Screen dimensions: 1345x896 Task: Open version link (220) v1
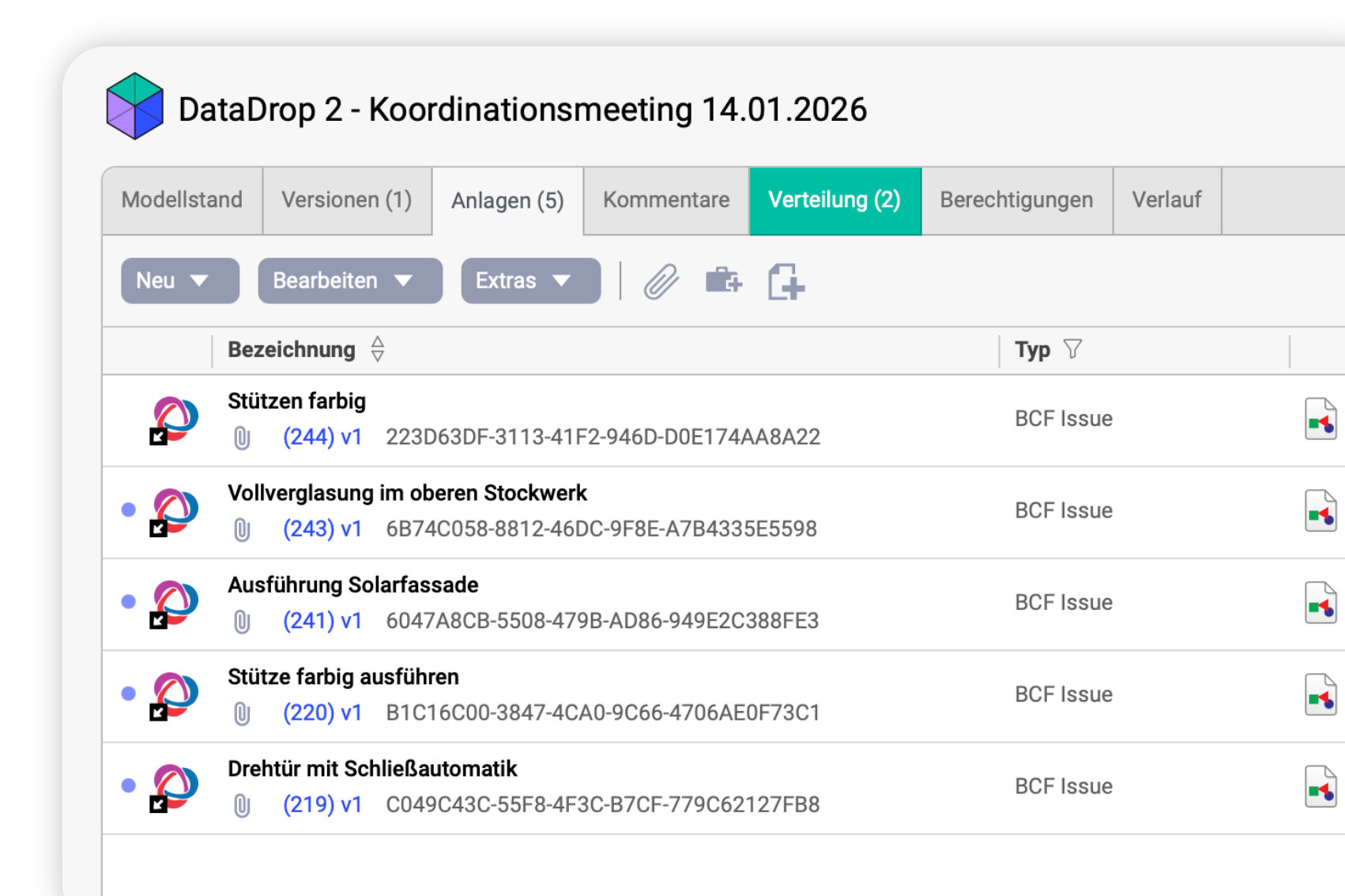322,713
